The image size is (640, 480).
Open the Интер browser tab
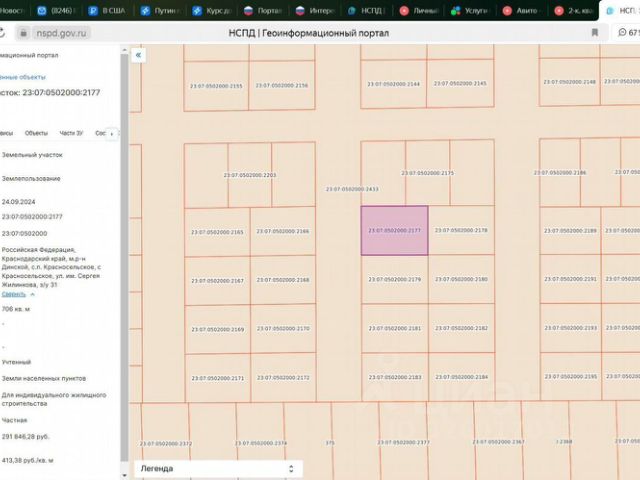[x=315, y=11]
